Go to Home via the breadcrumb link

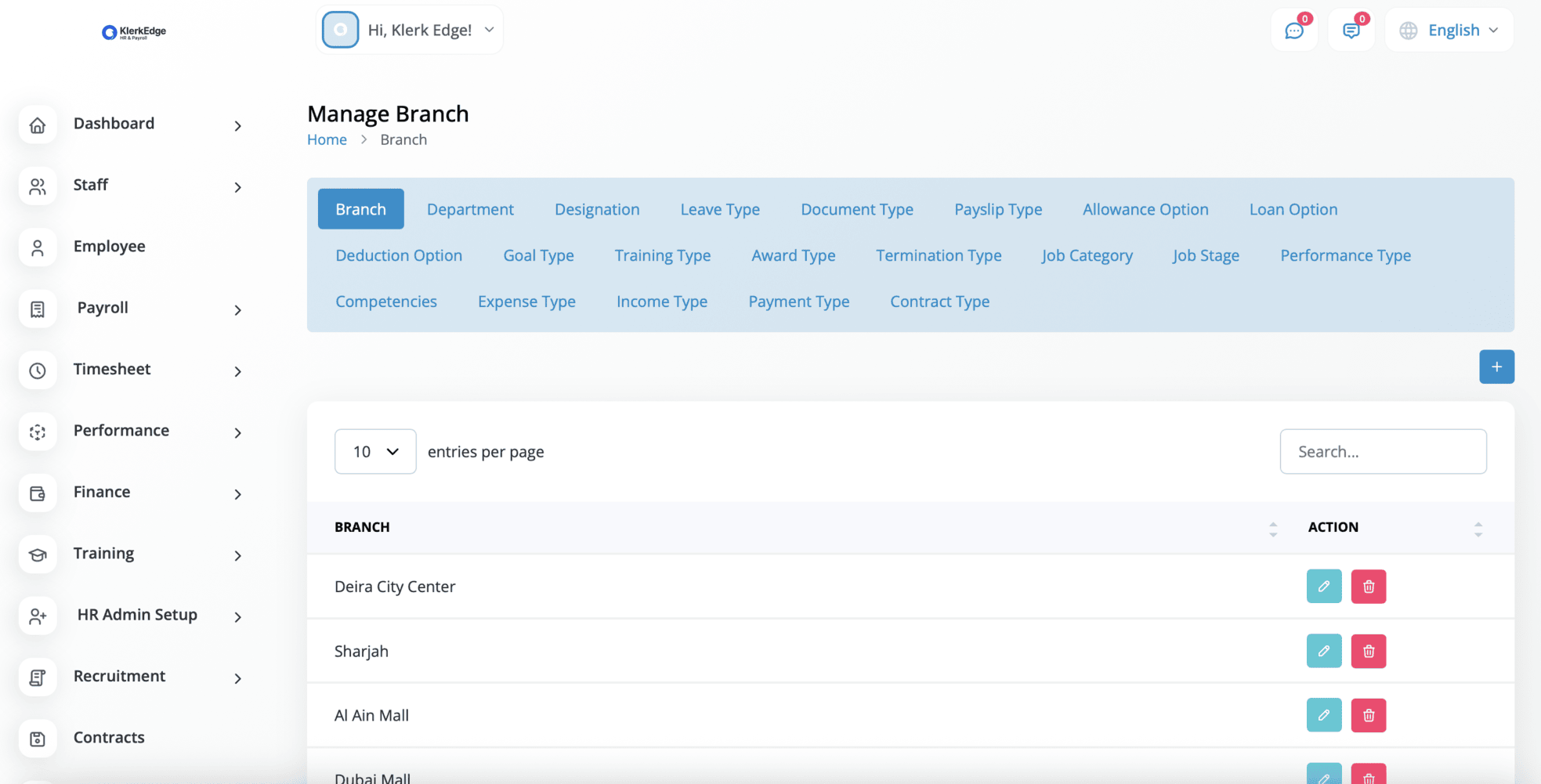[327, 139]
